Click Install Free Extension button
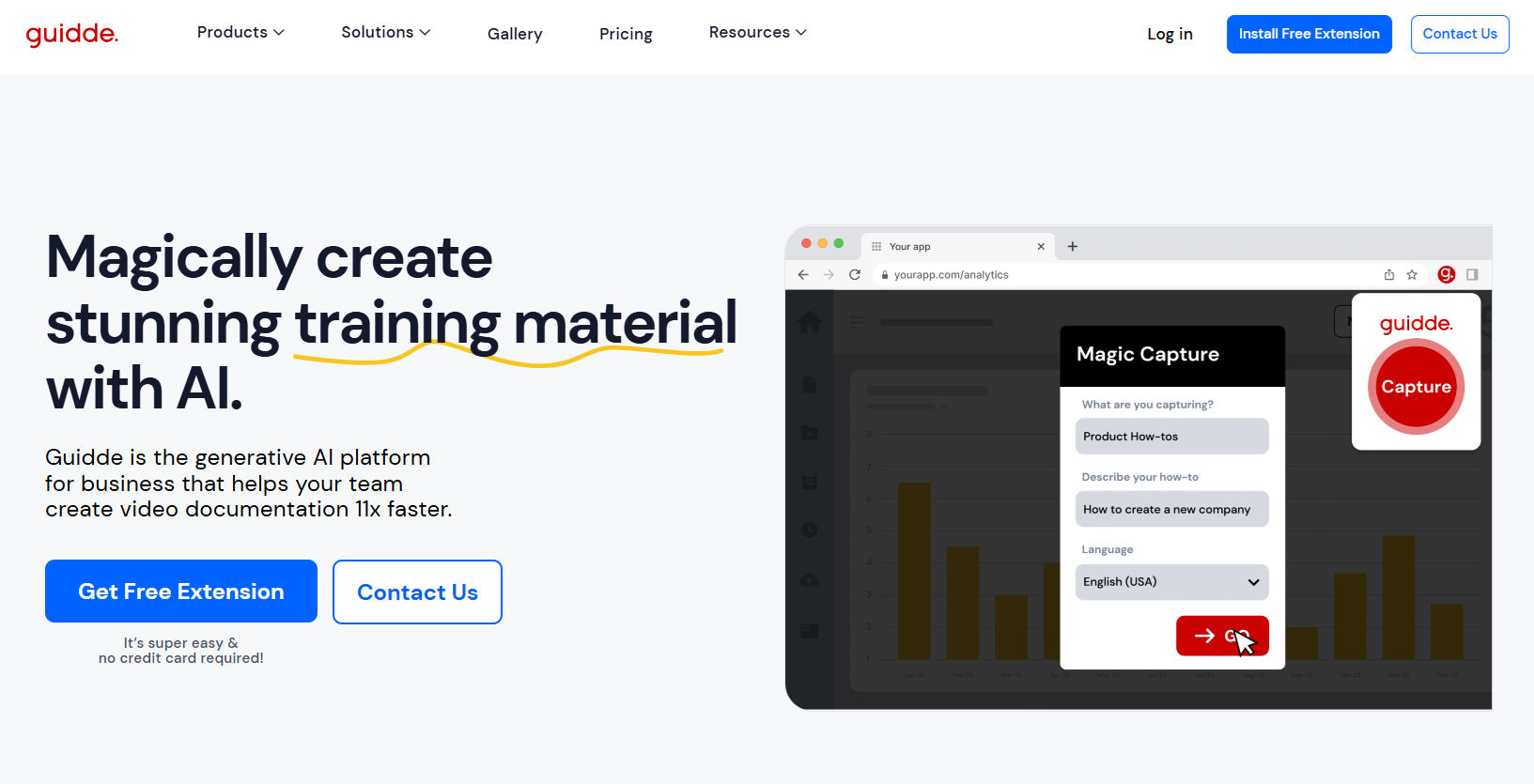 point(1309,34)
